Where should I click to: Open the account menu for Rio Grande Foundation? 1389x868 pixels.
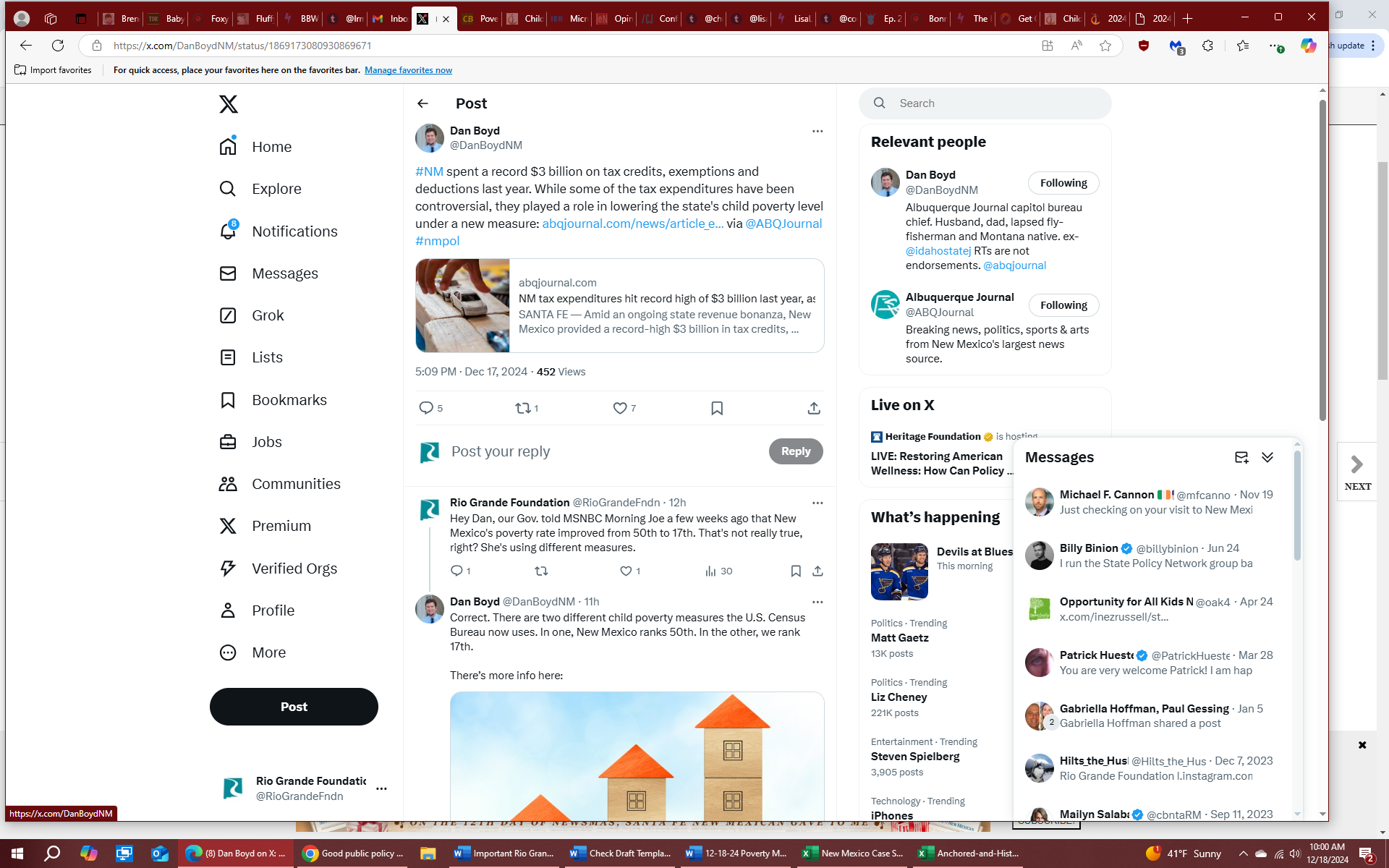pos(381,788)
